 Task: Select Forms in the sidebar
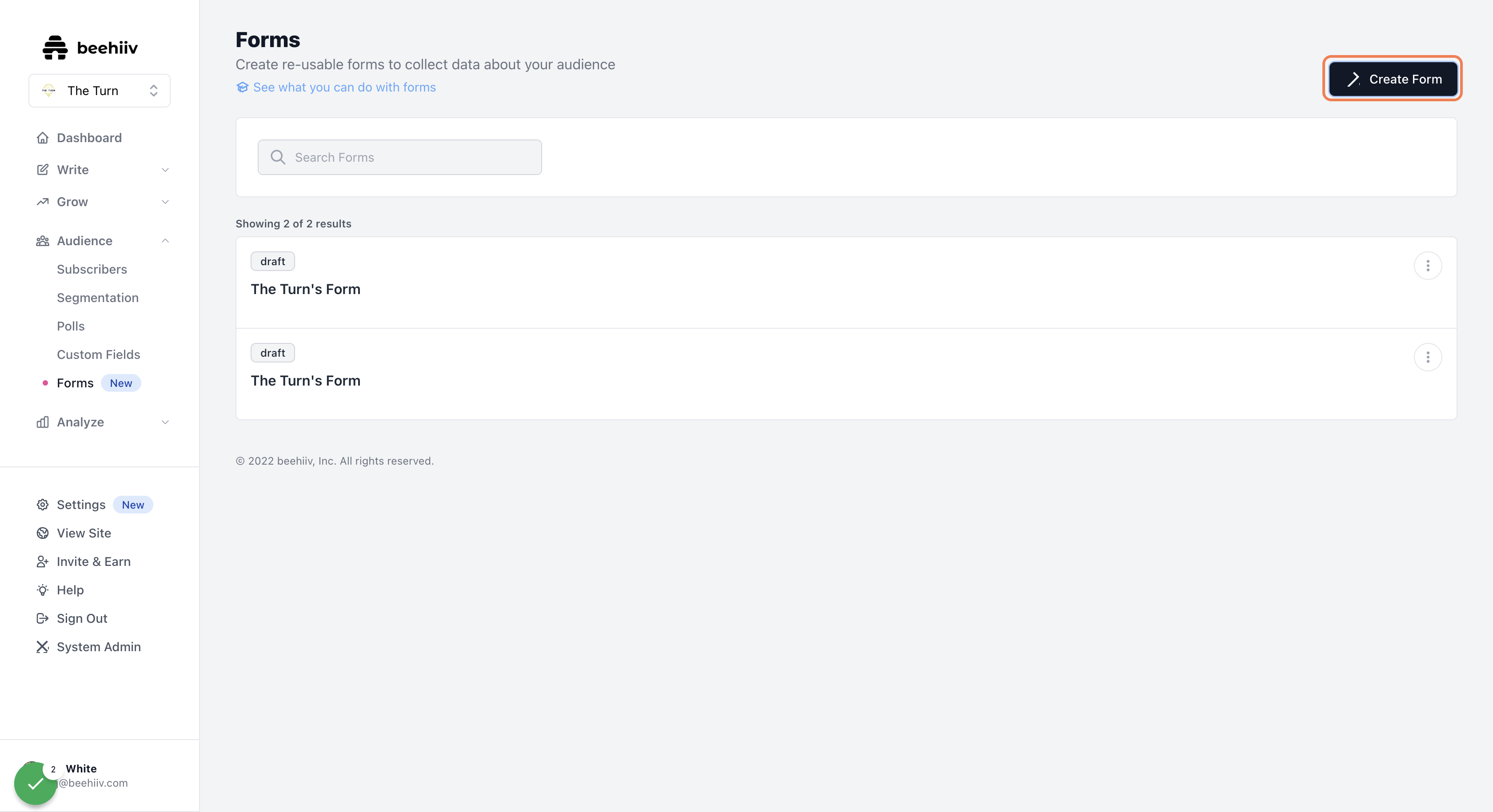75,383
